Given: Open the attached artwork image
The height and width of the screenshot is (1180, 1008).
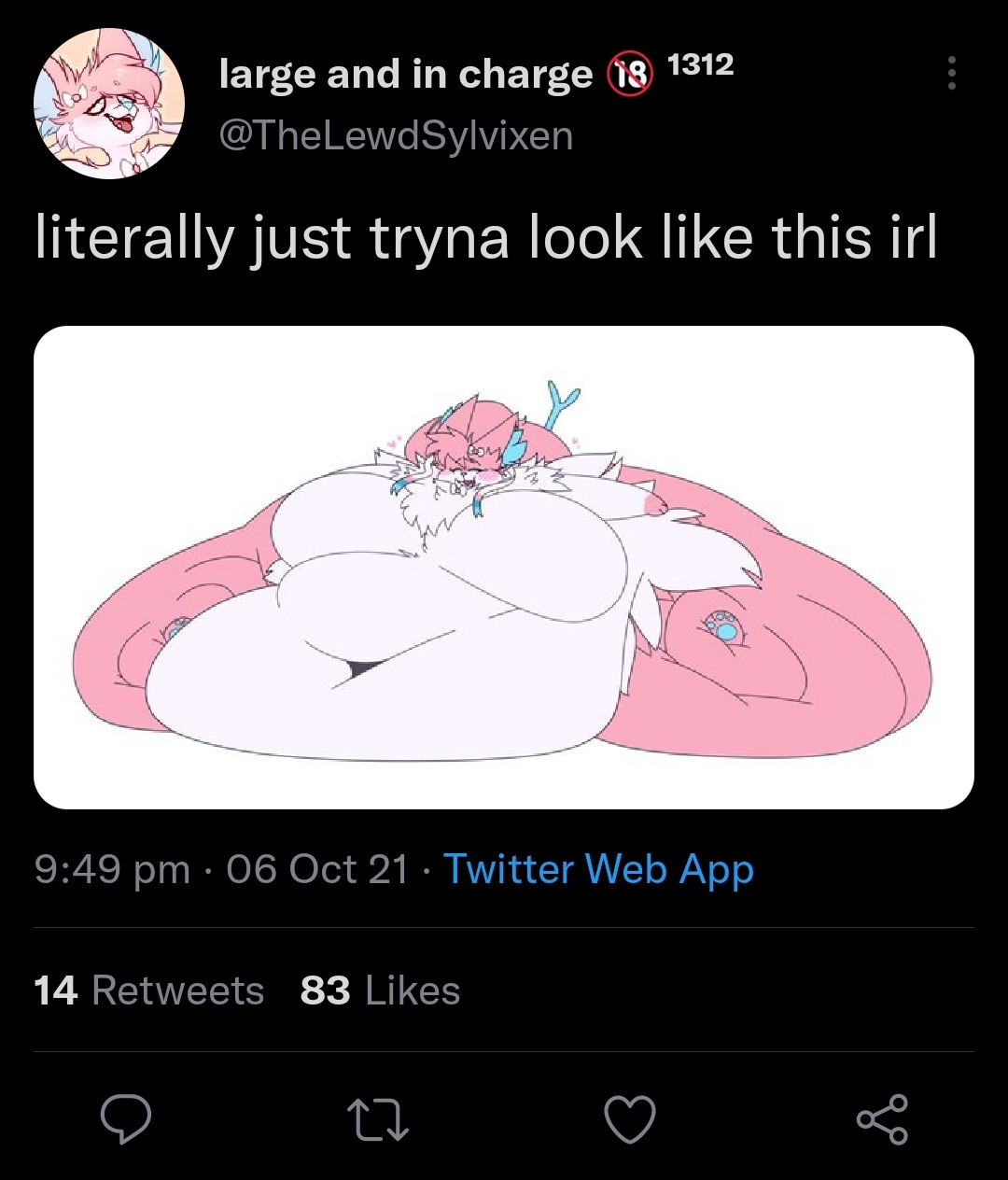Looking at the screenshot, I should coord(504,568).
